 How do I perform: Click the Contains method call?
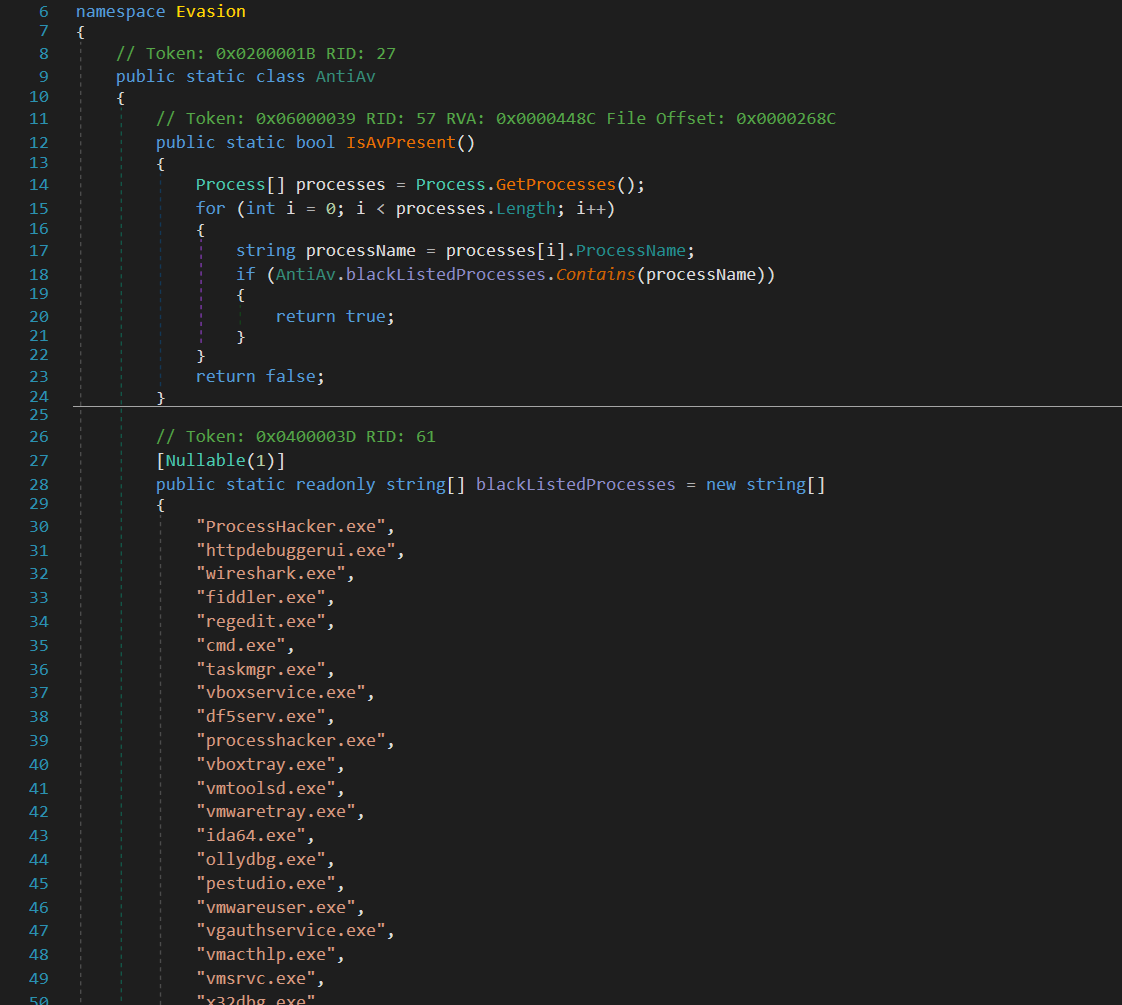596,274
